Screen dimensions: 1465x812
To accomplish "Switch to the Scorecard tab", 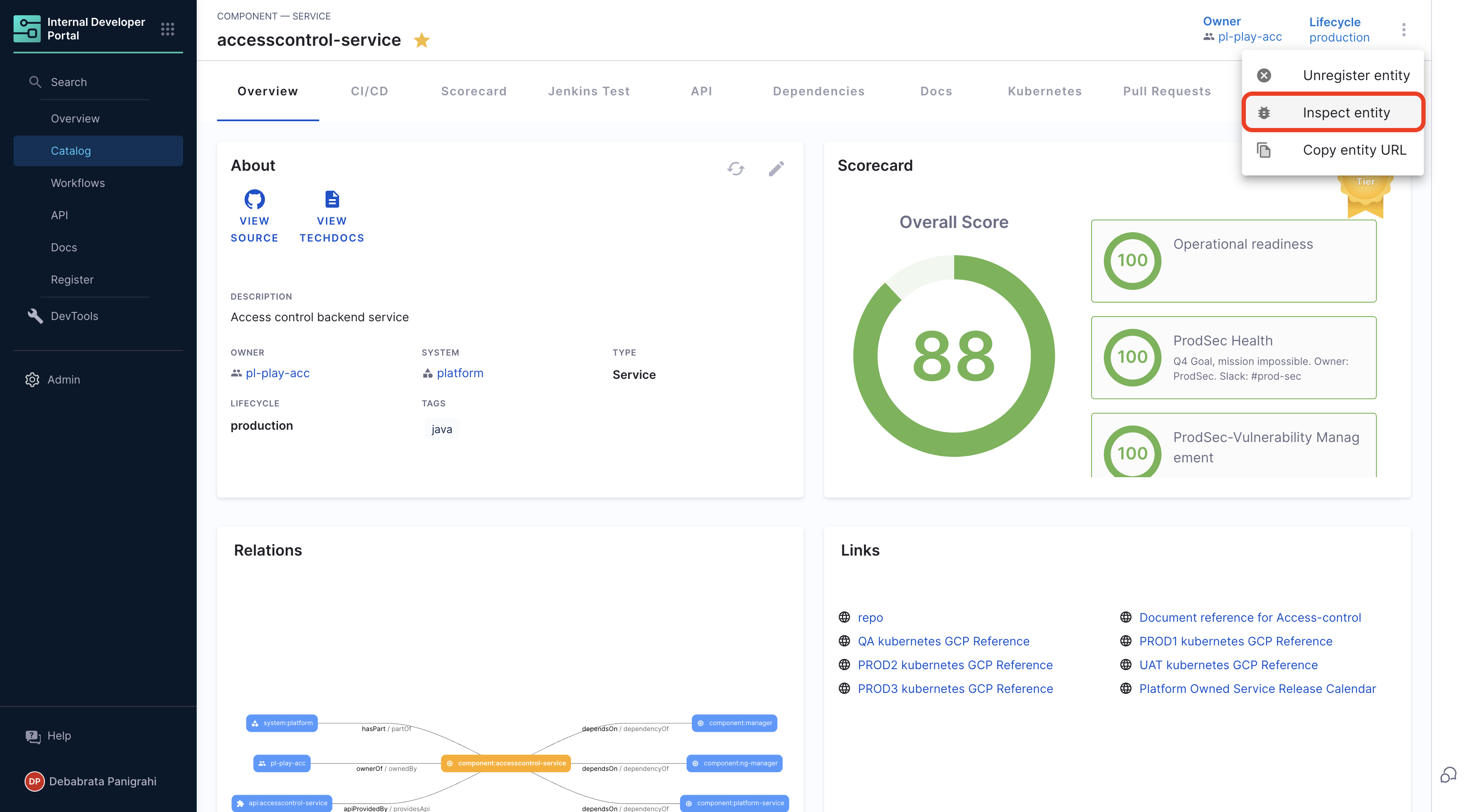I will 474,91.
